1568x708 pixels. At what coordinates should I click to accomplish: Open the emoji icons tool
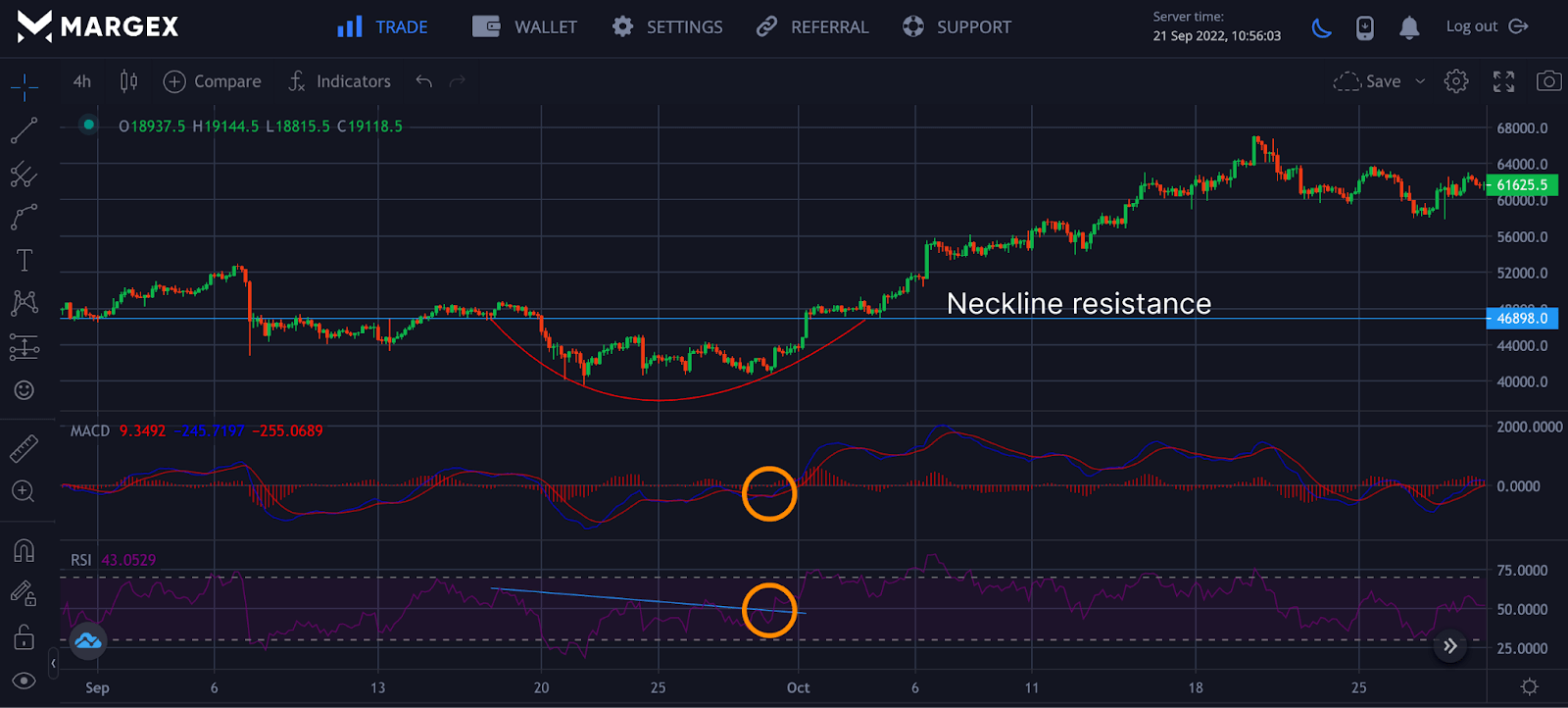[x=24, y=390]
